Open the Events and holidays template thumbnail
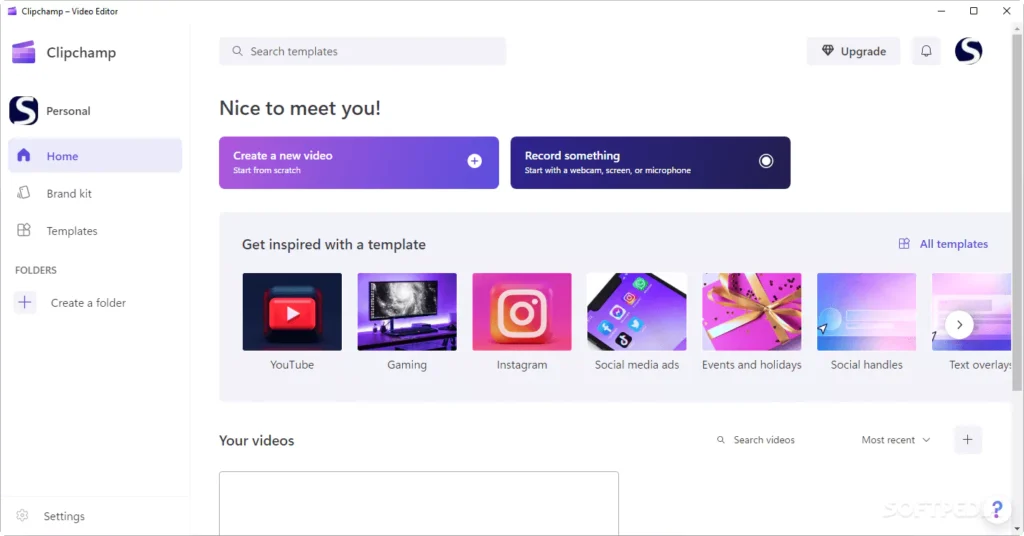 coord(752,311)
